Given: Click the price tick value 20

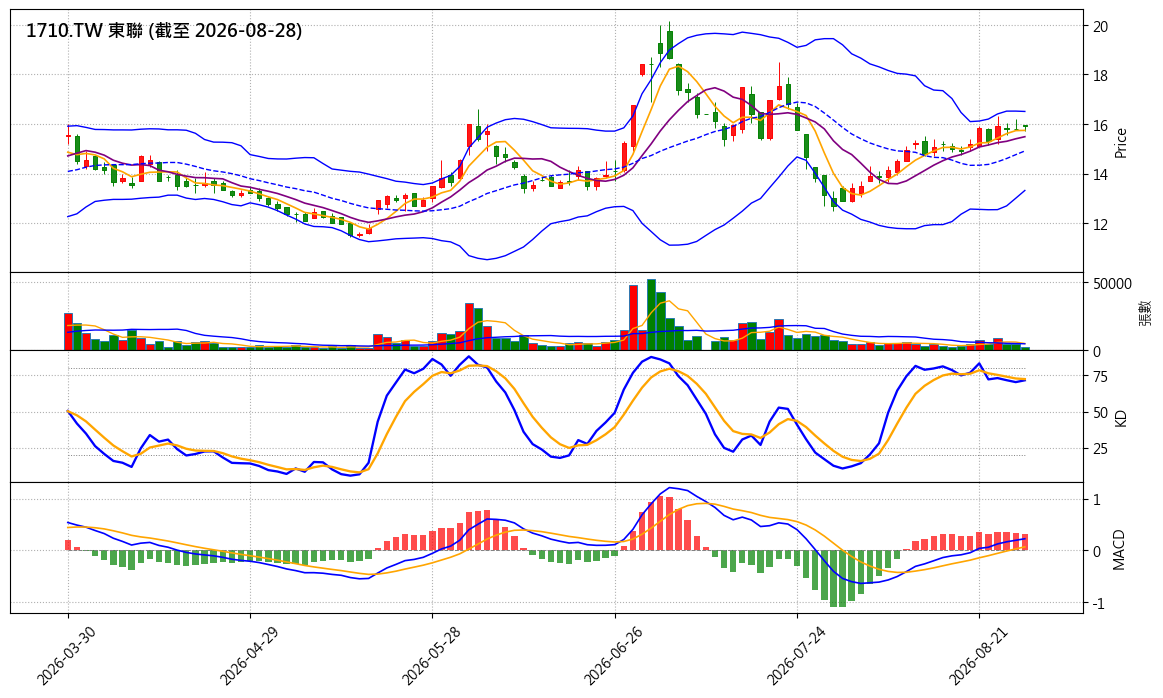Looking at the screenshot, I should pos(1101,27).
